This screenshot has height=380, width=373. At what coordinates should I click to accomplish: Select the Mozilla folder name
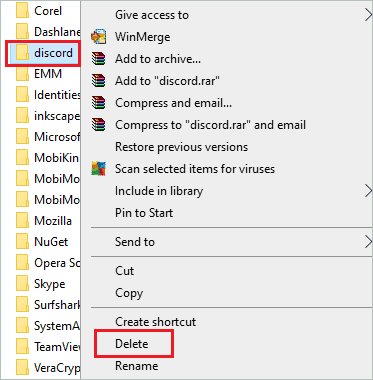[x=53, y=221]
